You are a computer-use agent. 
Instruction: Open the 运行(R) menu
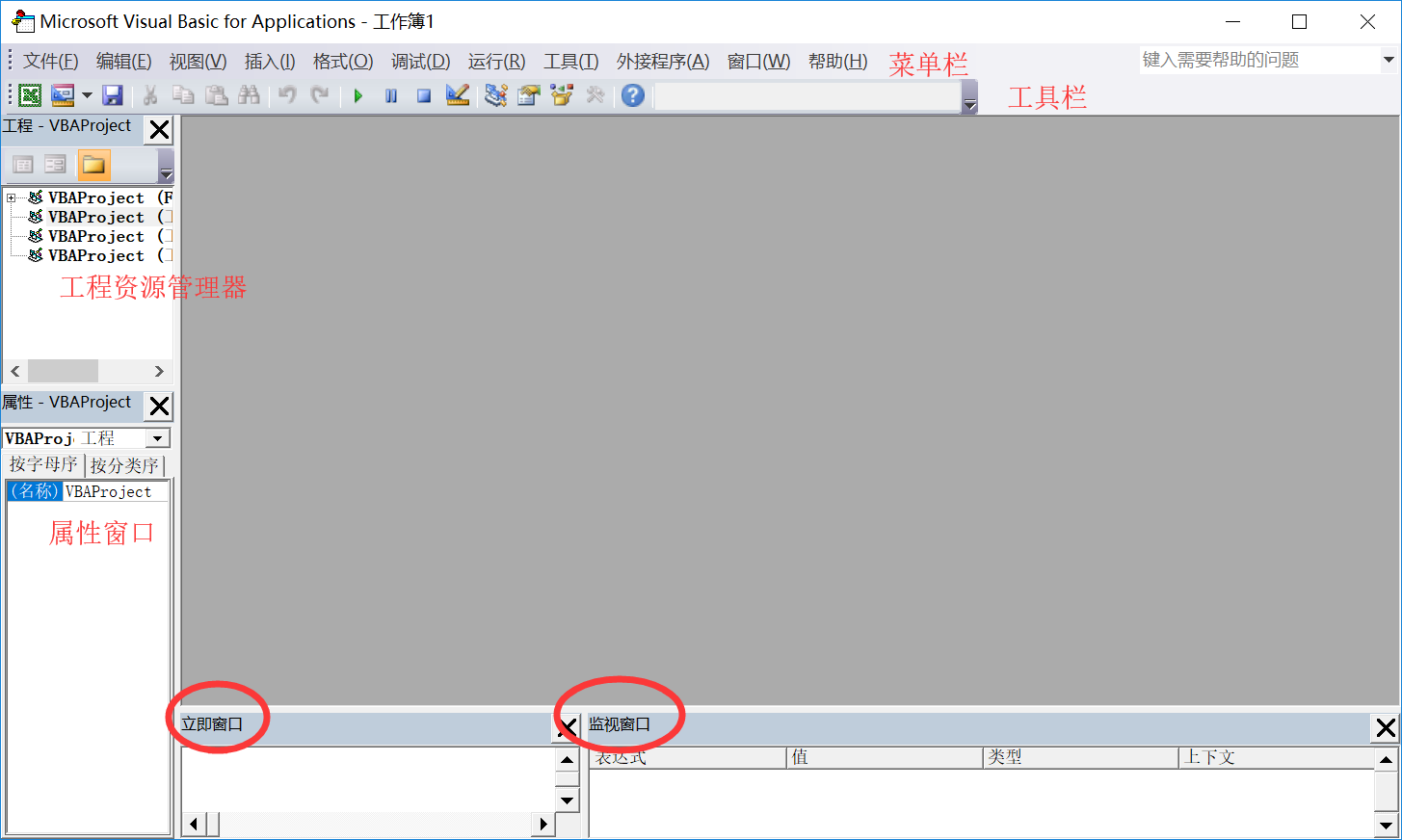tap(496, 62)
